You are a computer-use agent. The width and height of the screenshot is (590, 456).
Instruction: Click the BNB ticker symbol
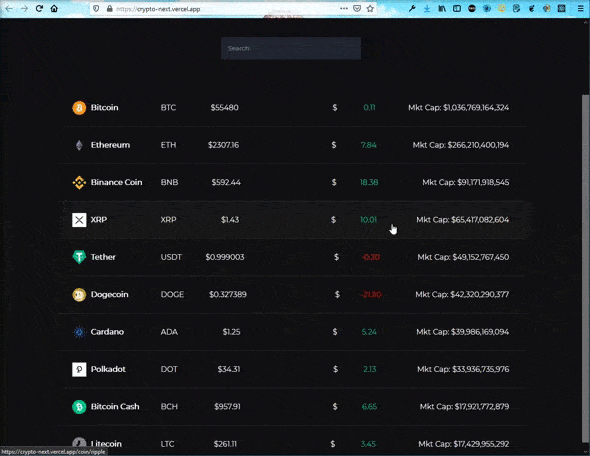point(169,182)
